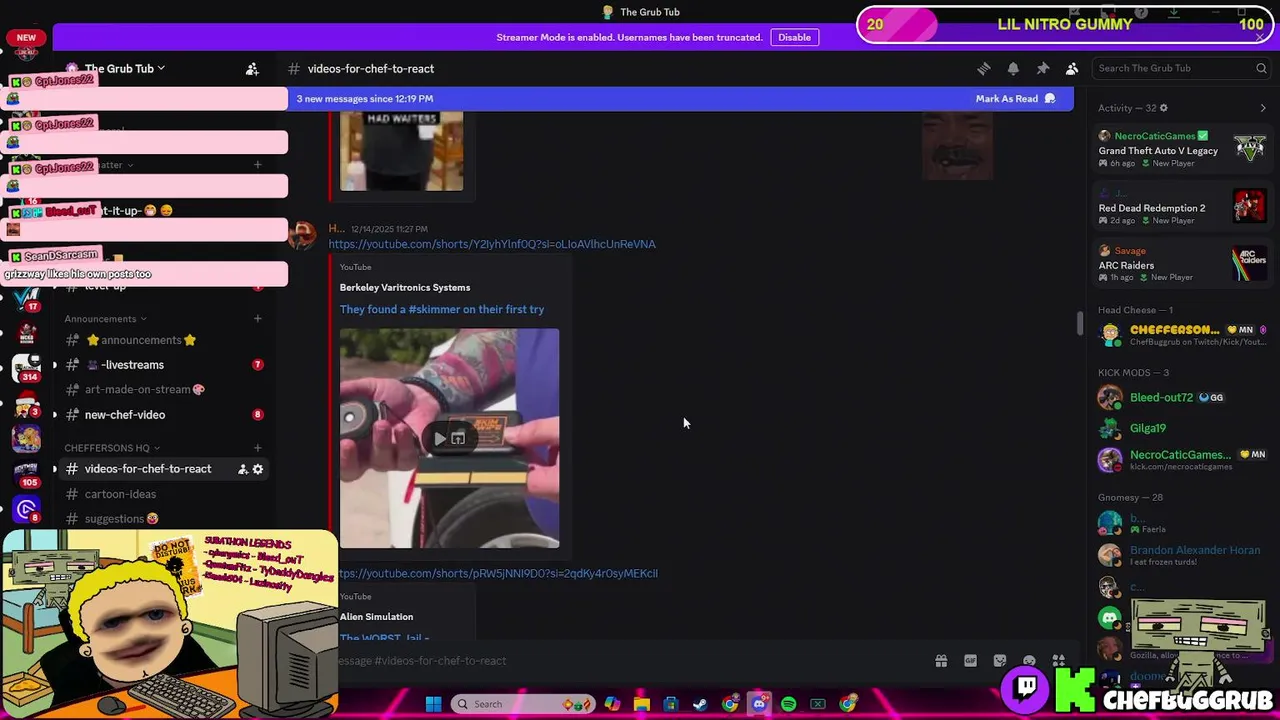Viewport: 1280px width, 720px height.
Task: Click the search magnifier icon
Action: 1261,68
